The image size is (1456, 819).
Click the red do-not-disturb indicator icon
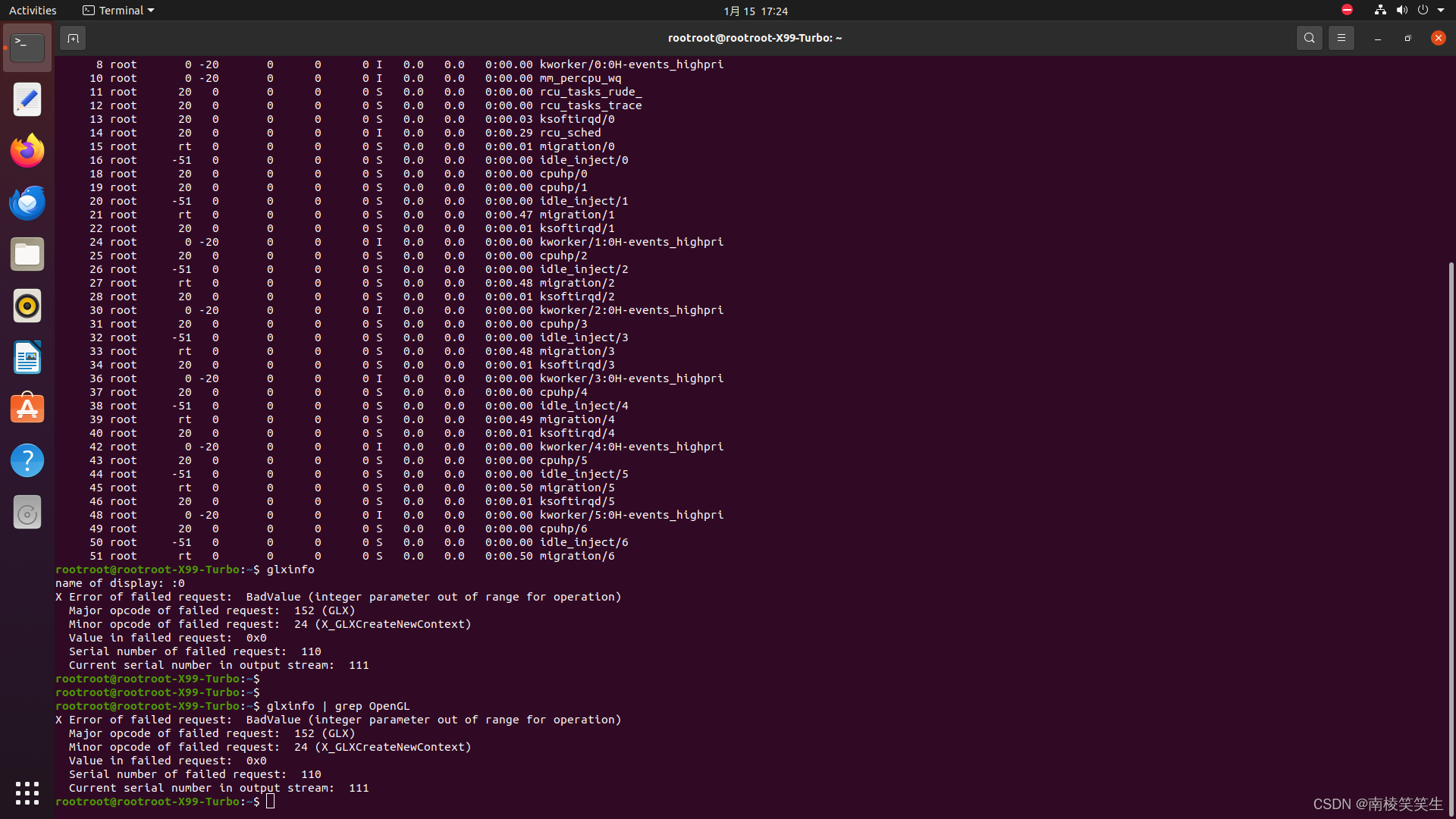1347,10
